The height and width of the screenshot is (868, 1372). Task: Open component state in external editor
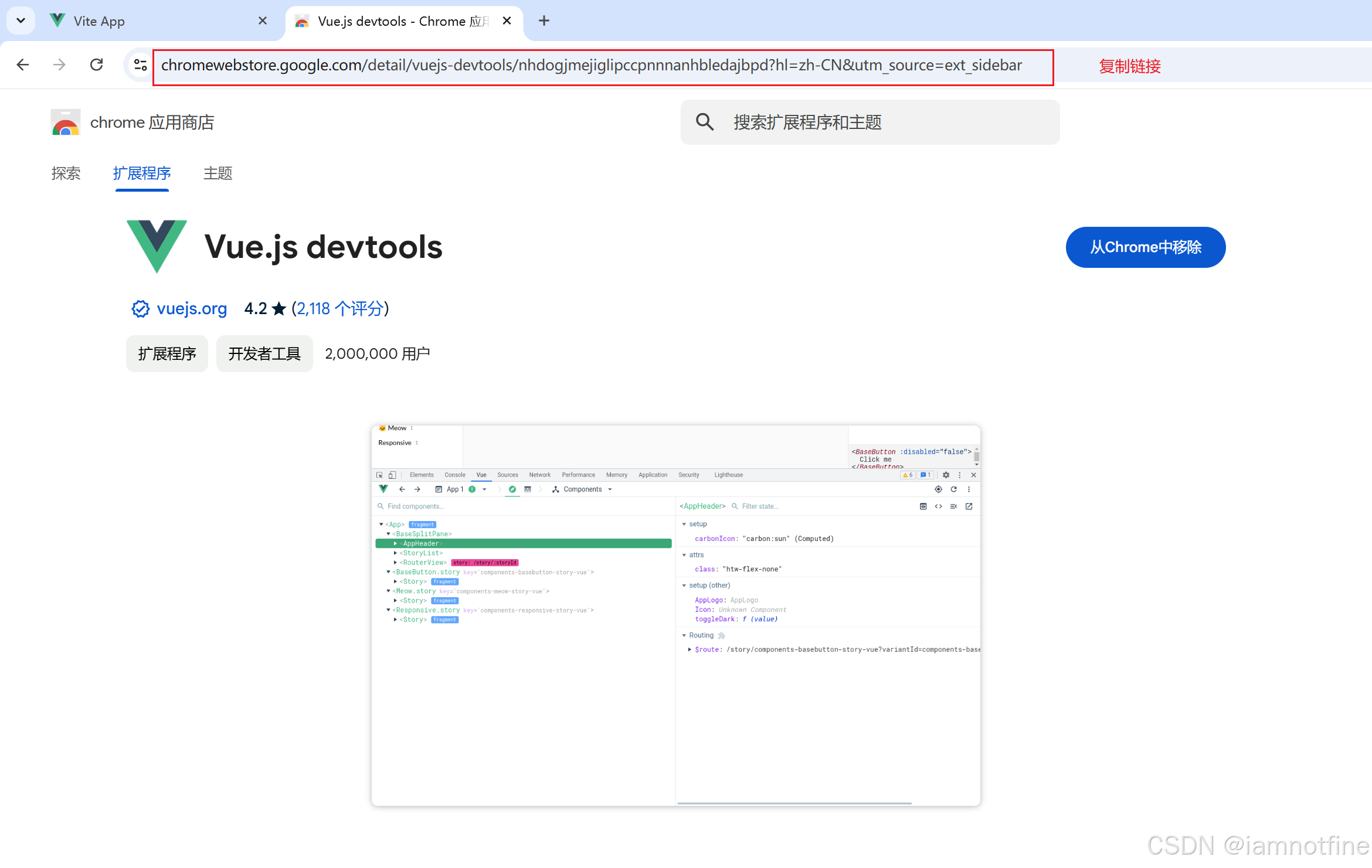point(969,506)
